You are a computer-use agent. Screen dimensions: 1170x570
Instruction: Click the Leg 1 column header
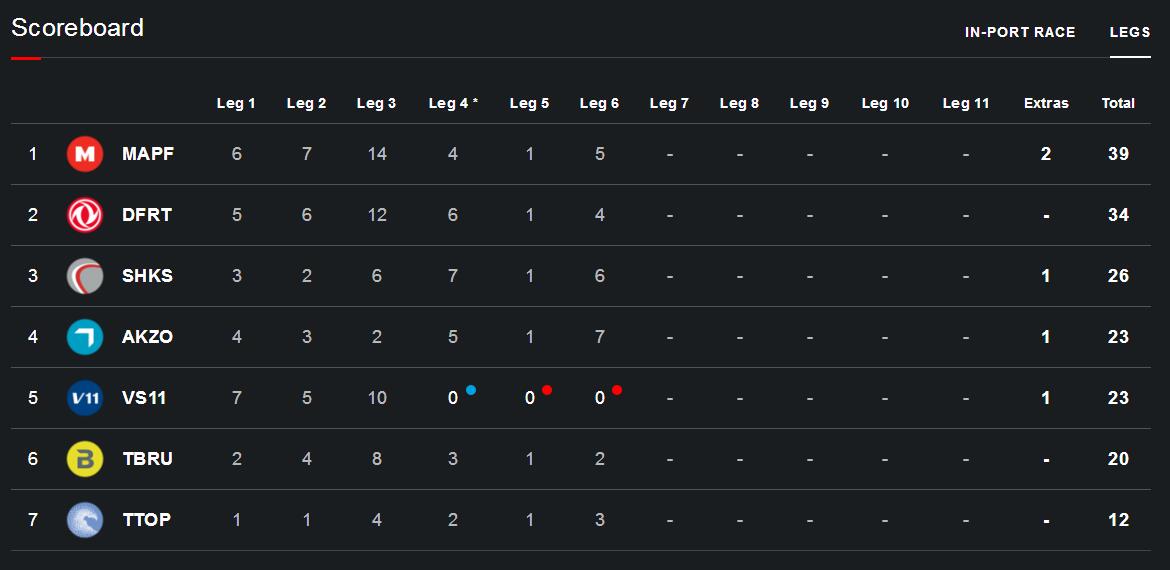point(236,103)
